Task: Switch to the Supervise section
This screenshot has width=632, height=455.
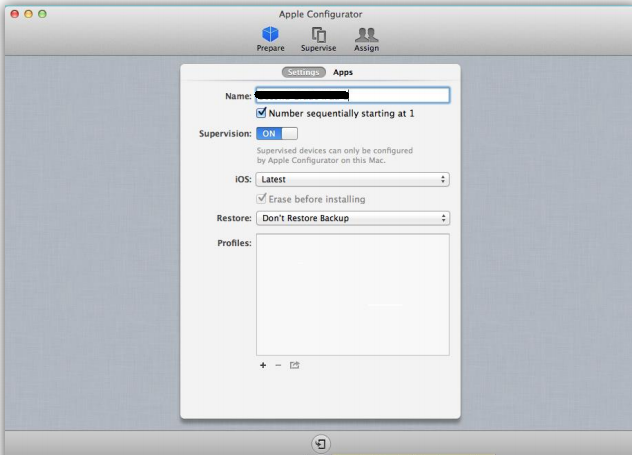Action: (318, 39)
